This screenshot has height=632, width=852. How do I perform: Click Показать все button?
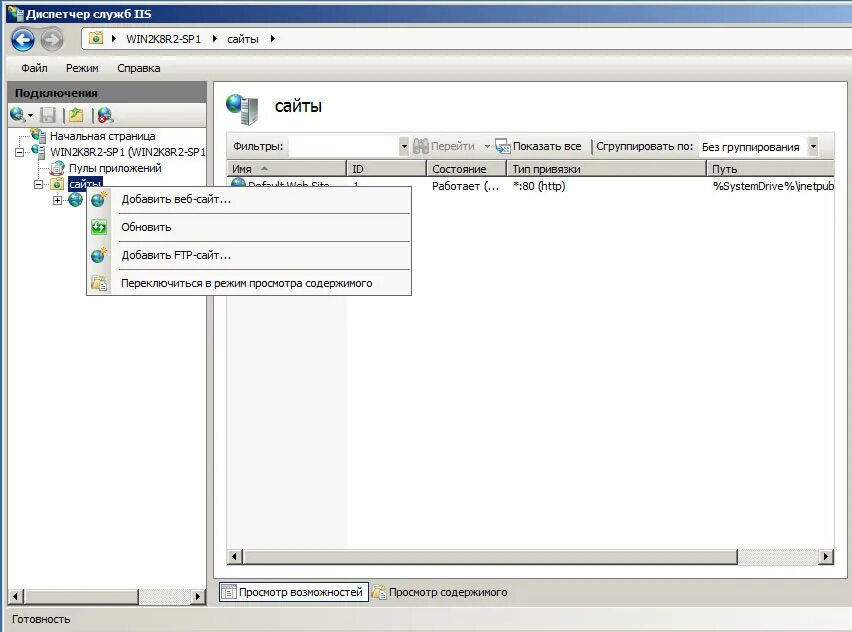point(538,146)
